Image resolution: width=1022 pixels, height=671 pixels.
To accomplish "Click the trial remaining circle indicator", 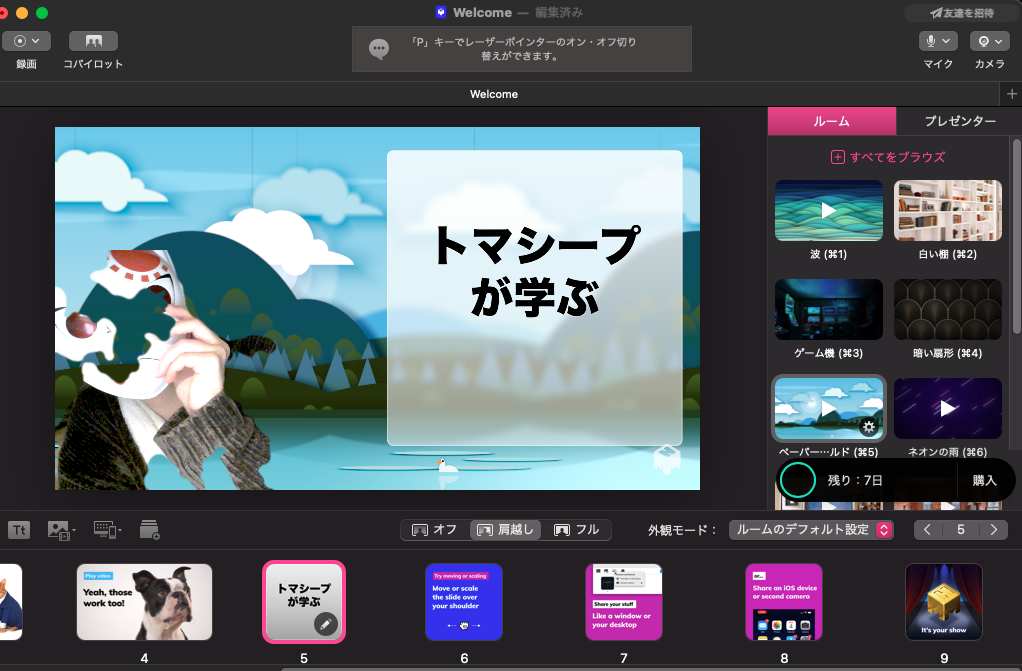I will [798, 480].
